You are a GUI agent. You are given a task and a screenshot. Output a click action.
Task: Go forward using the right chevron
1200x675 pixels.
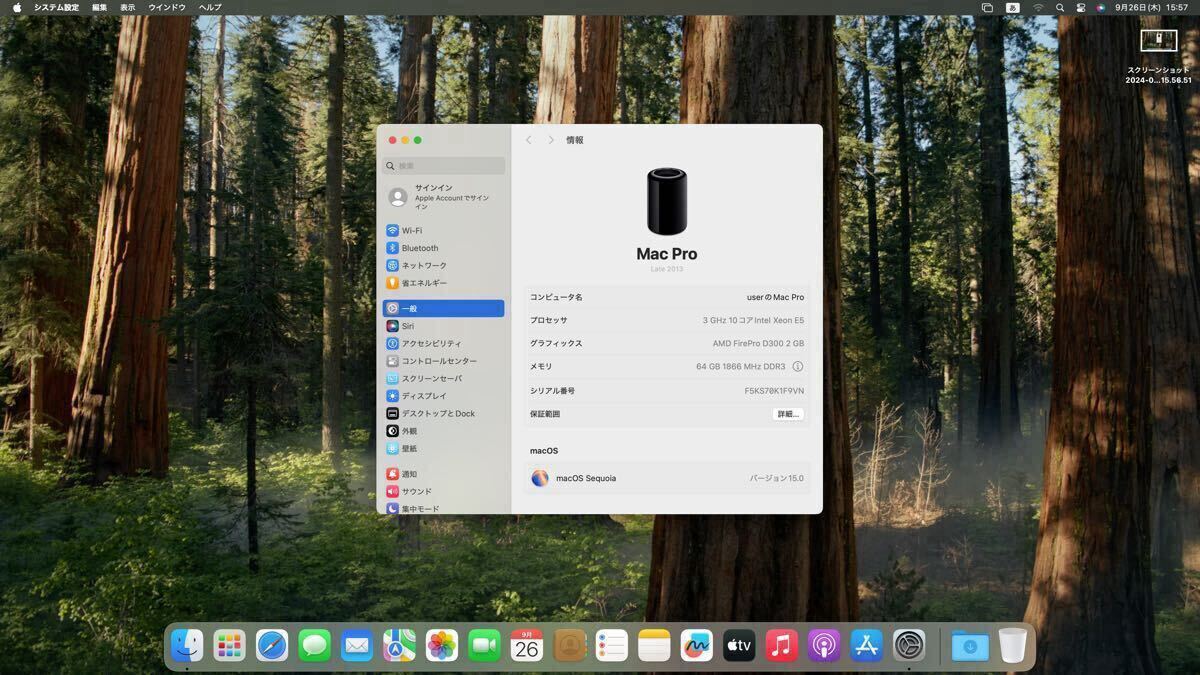click(x=550, y=140)
